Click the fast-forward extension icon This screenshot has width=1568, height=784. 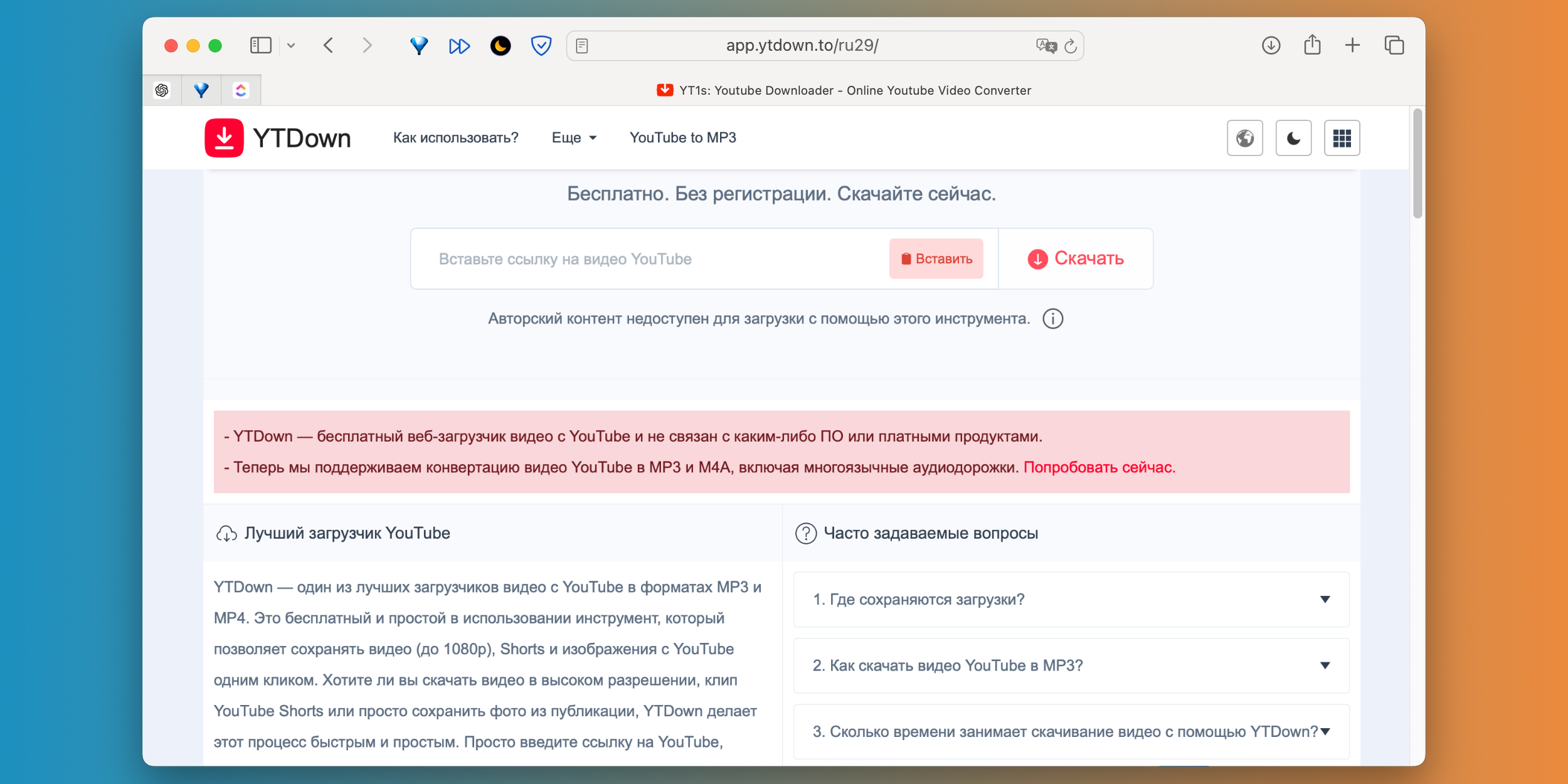point(459,46)
